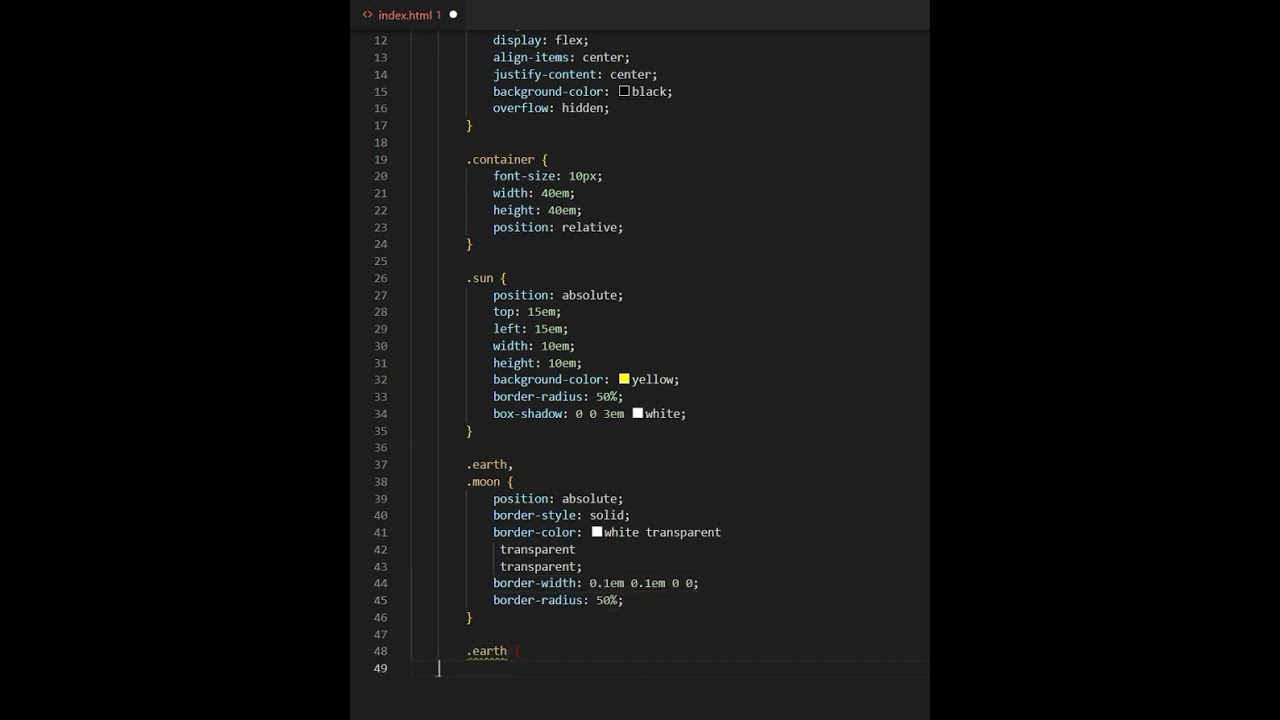Click the ".earth," selector followed by a comma
The height and width of the screenshot is (720, 1280).
(490, 464)
